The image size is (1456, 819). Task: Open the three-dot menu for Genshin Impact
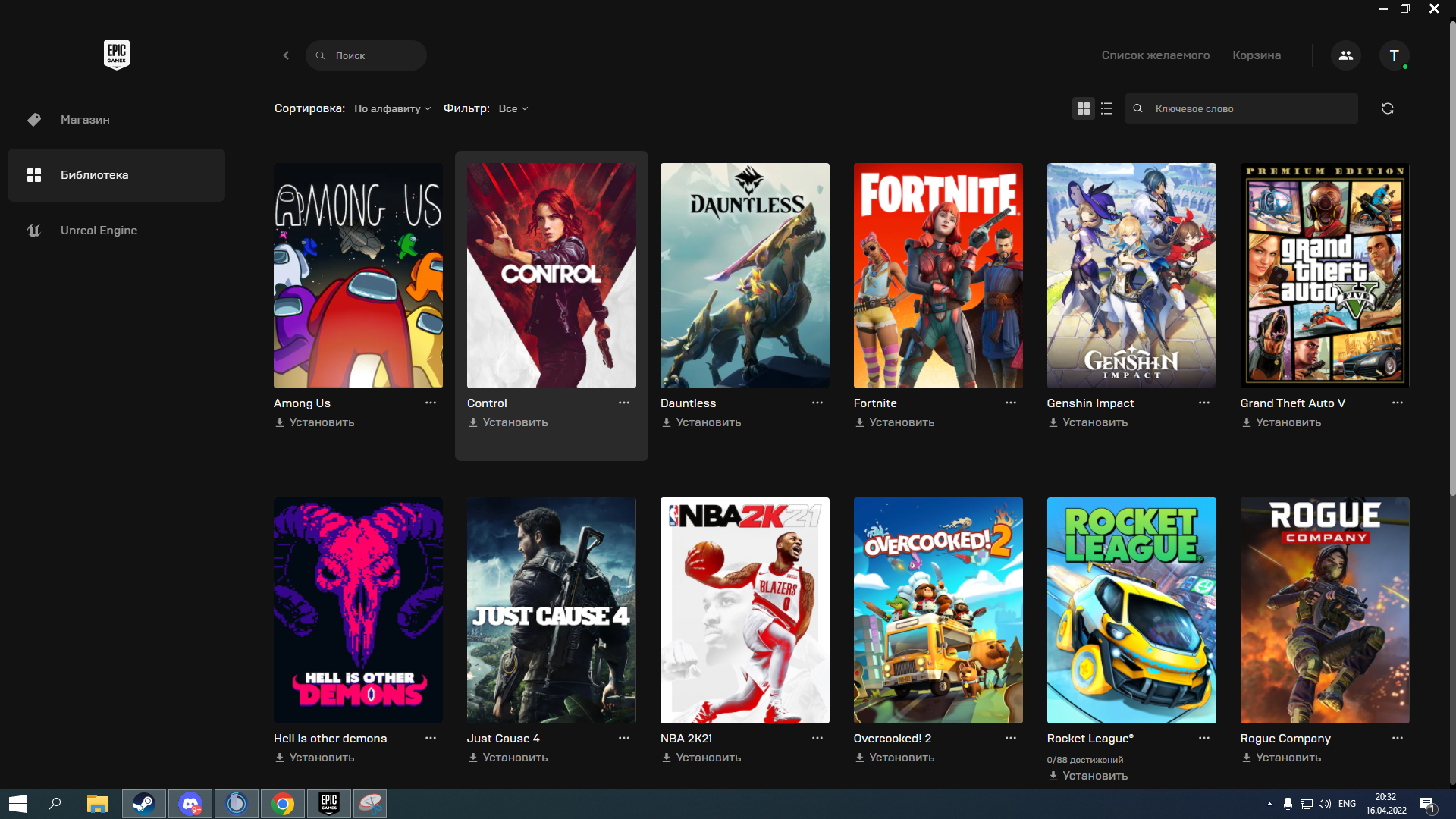1204,403
